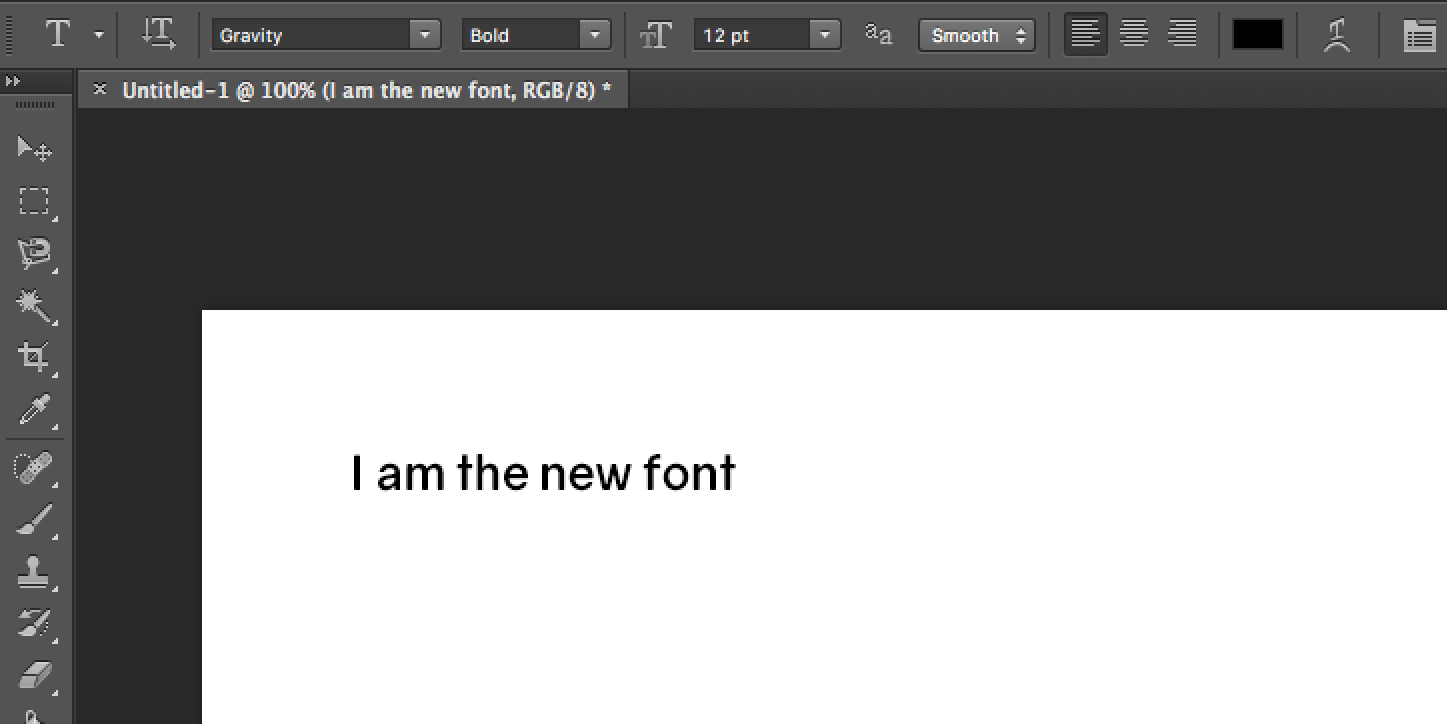Open the text color swatch picker
Image resolution: width=1447 pixels, height=724 pixels.
tap(1257, 33)
